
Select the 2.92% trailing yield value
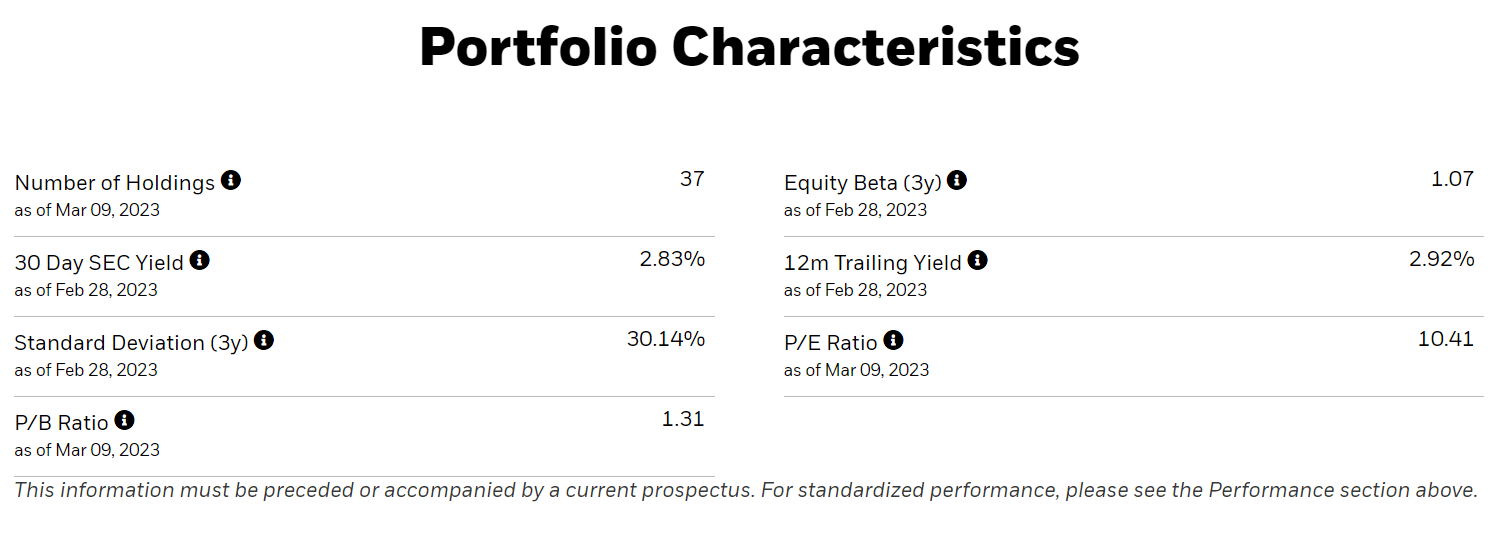pyautogui.click(x=1442, y=260)
